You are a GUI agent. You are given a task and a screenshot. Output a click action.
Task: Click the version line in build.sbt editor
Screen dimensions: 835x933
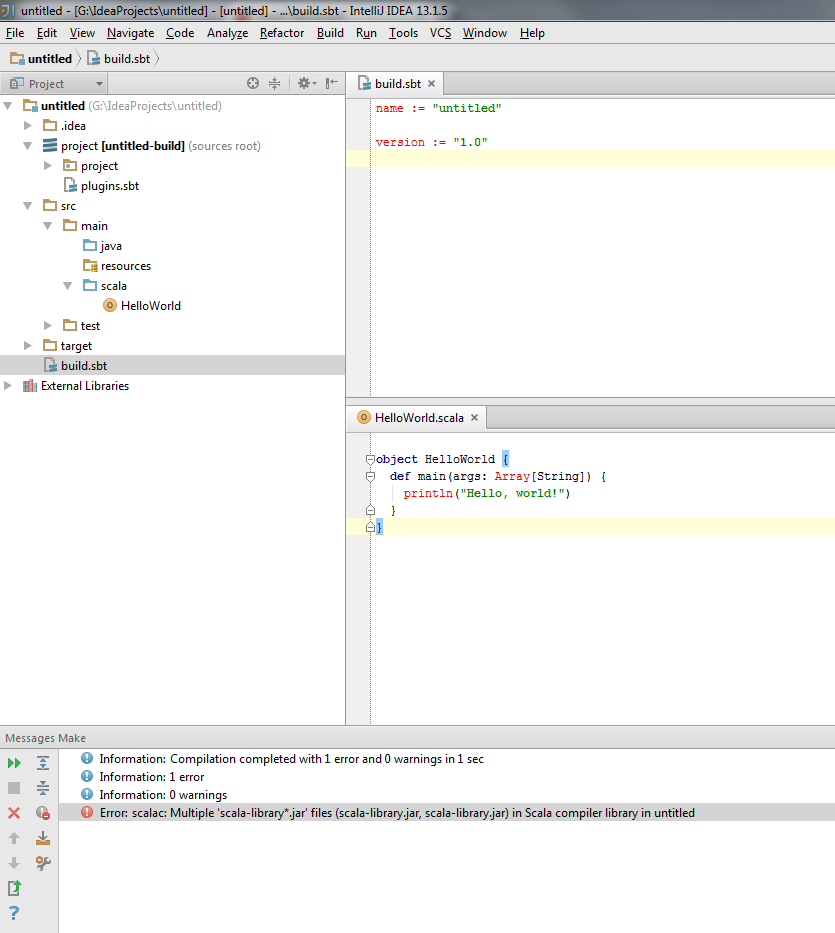click(431, 142)
